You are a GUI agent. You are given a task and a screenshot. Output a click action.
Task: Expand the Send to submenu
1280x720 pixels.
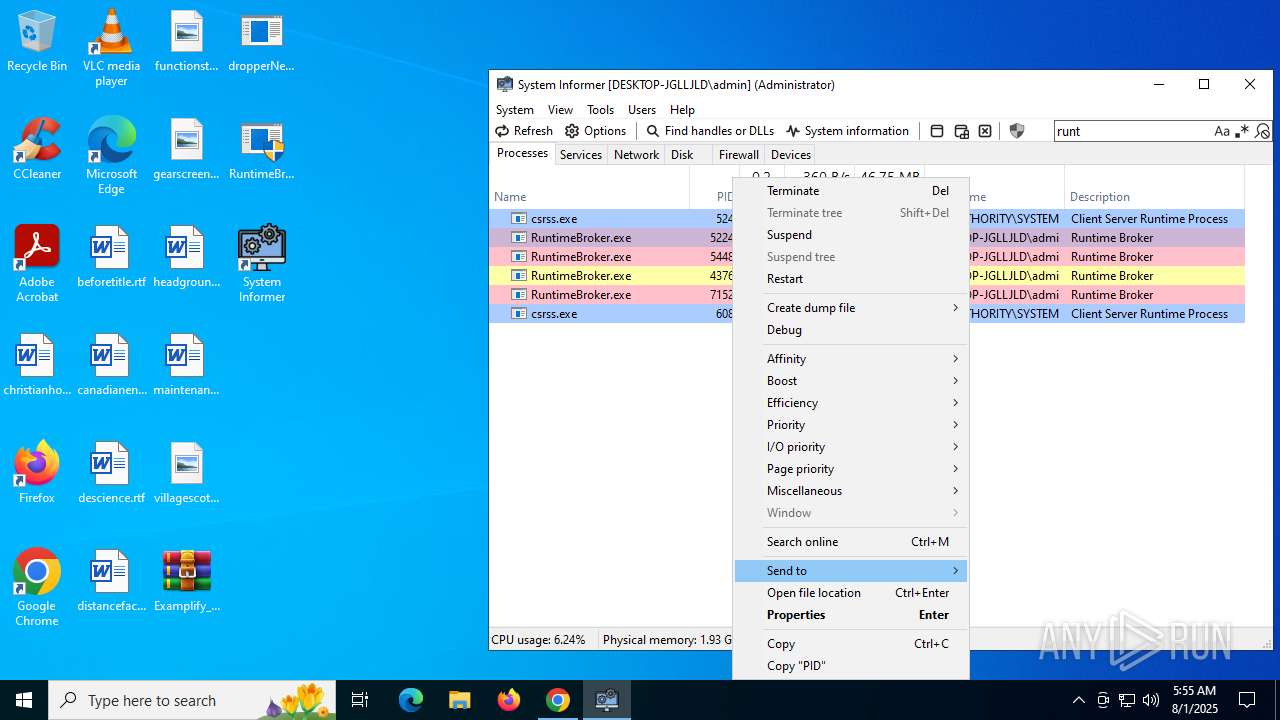[851, 571]
